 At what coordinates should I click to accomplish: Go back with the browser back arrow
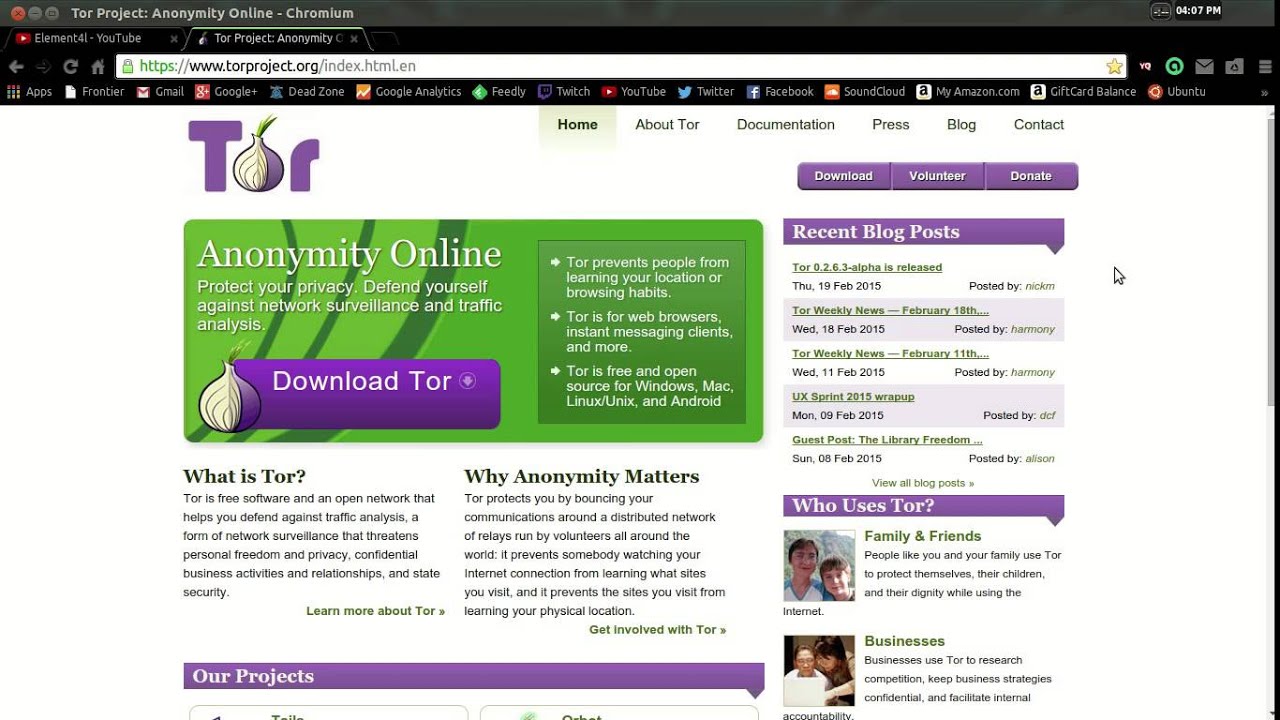pyautogui.click(x=16, y=66)
